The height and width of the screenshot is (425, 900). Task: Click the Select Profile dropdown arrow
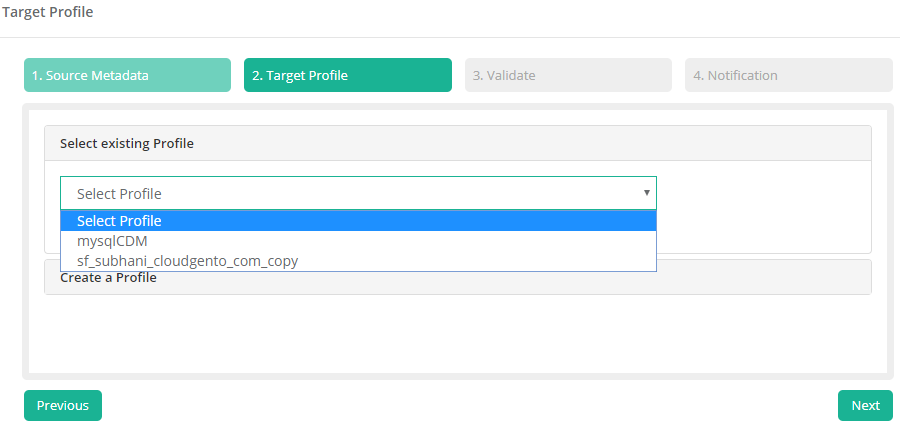(646, 193)
